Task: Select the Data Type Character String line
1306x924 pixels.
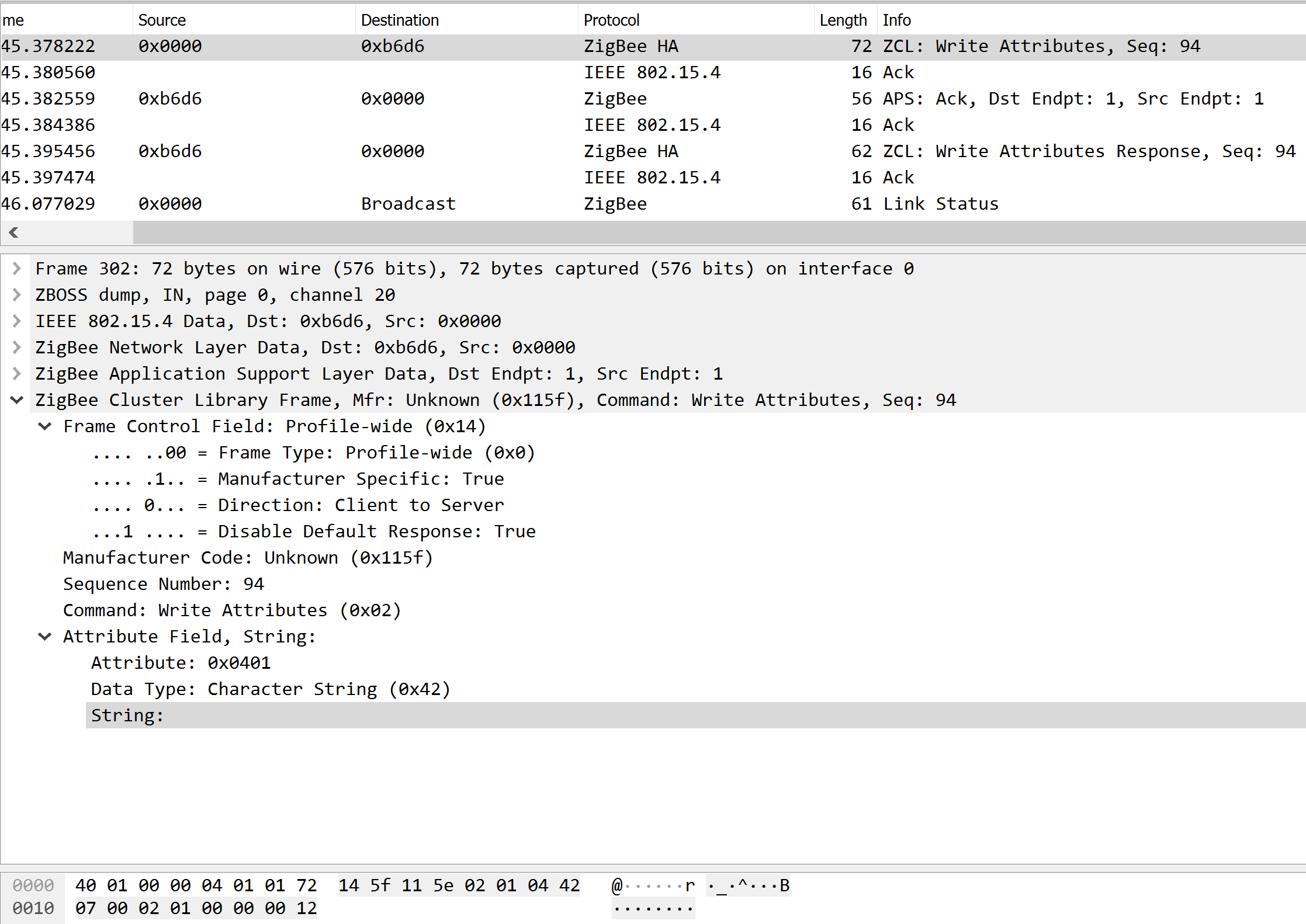Action: coord(270,689)
